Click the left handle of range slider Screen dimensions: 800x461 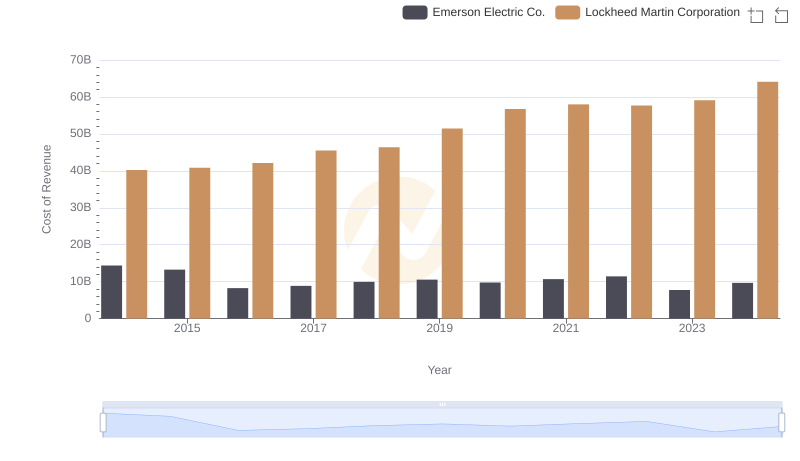click(103, 423)
